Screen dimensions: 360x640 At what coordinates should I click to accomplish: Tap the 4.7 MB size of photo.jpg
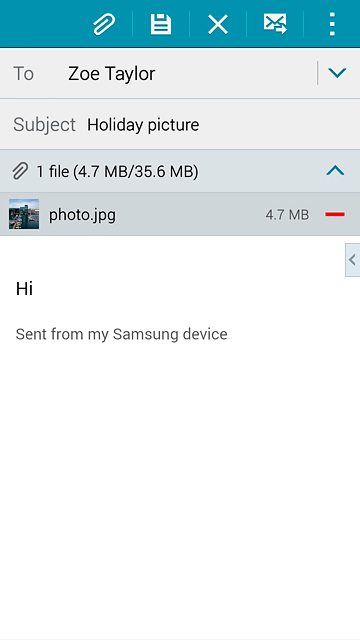pyautogui.click(x=287, y=215)
